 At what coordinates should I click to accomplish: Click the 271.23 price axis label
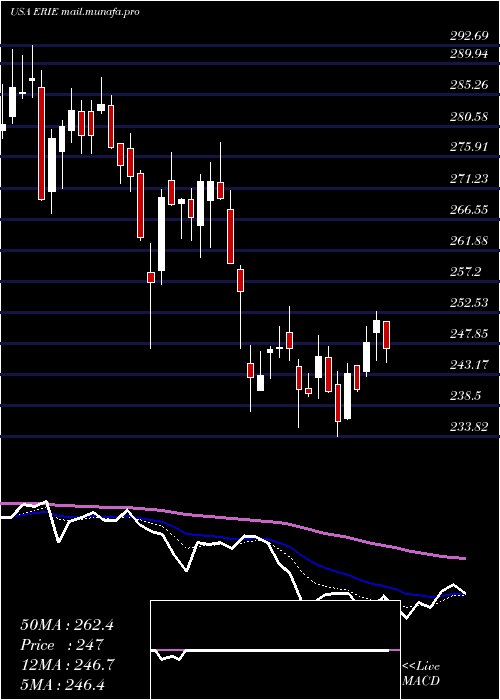click(469, 179)
